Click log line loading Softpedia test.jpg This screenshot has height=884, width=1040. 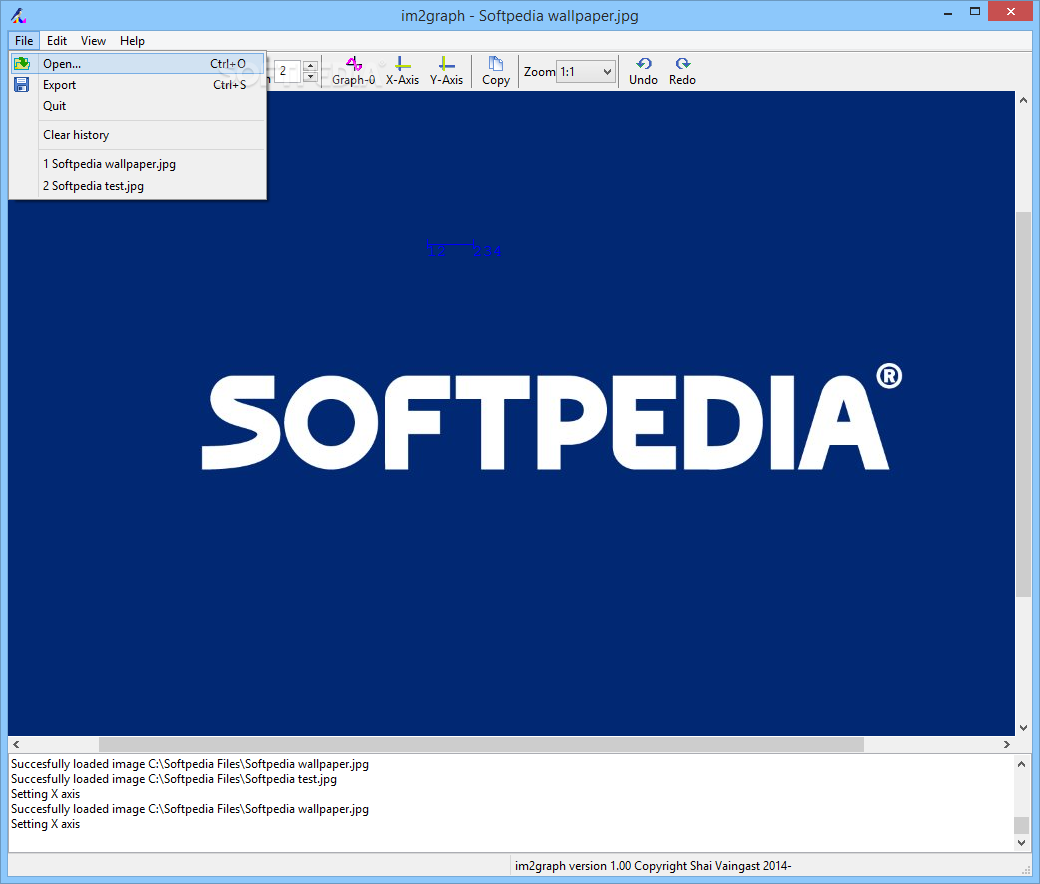(x=174, y=779)
